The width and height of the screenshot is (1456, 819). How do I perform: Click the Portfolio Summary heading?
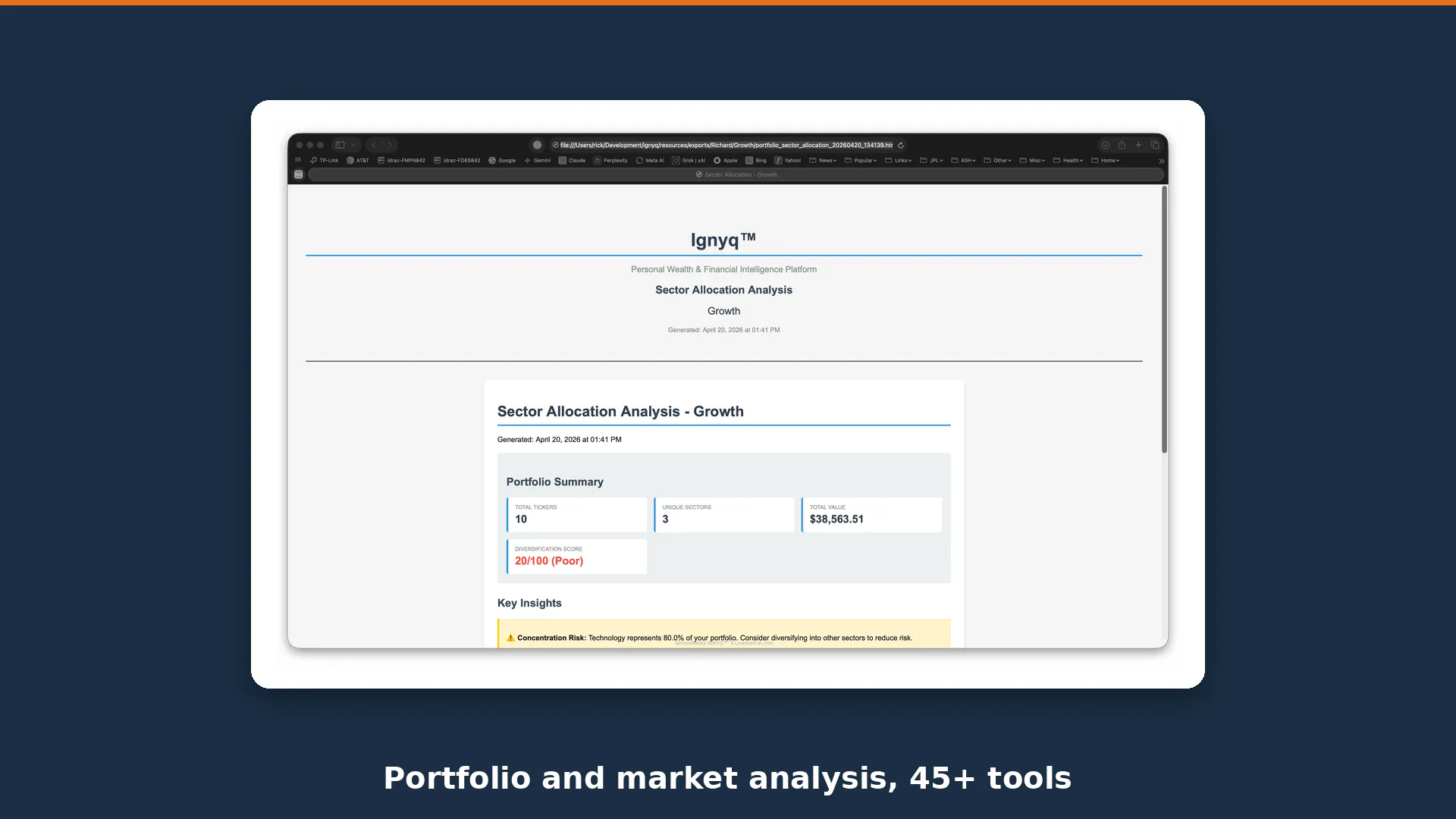(x=555, y=482)
